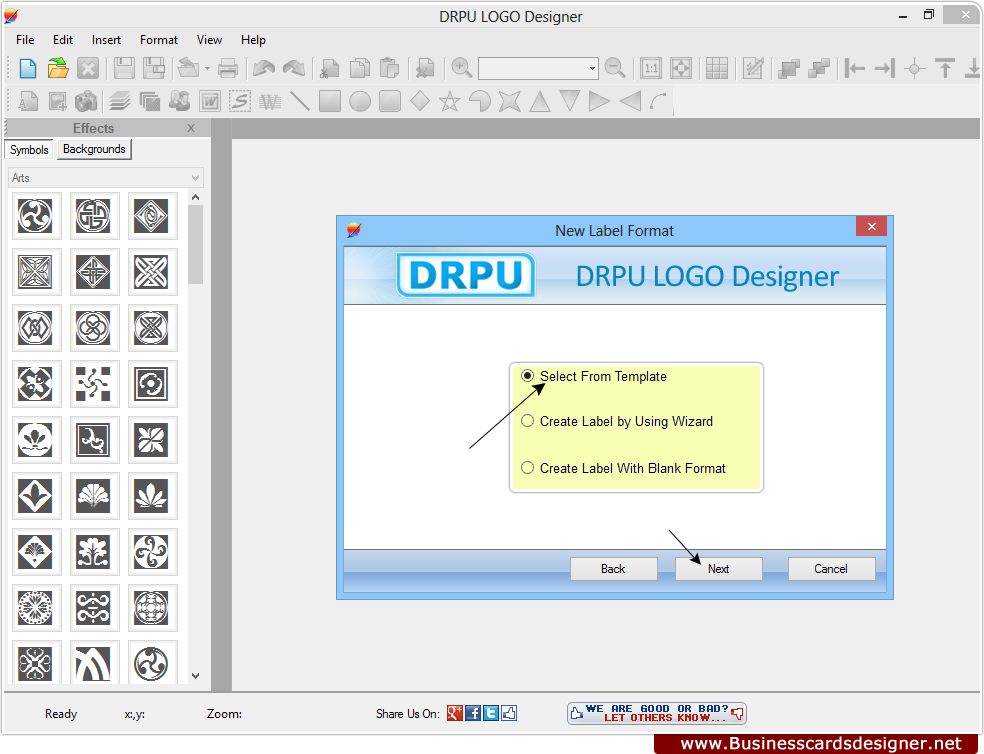Click the Save As double-floppy icon
The width and height of the screenshot is (984, 754).
click(154, 68)
